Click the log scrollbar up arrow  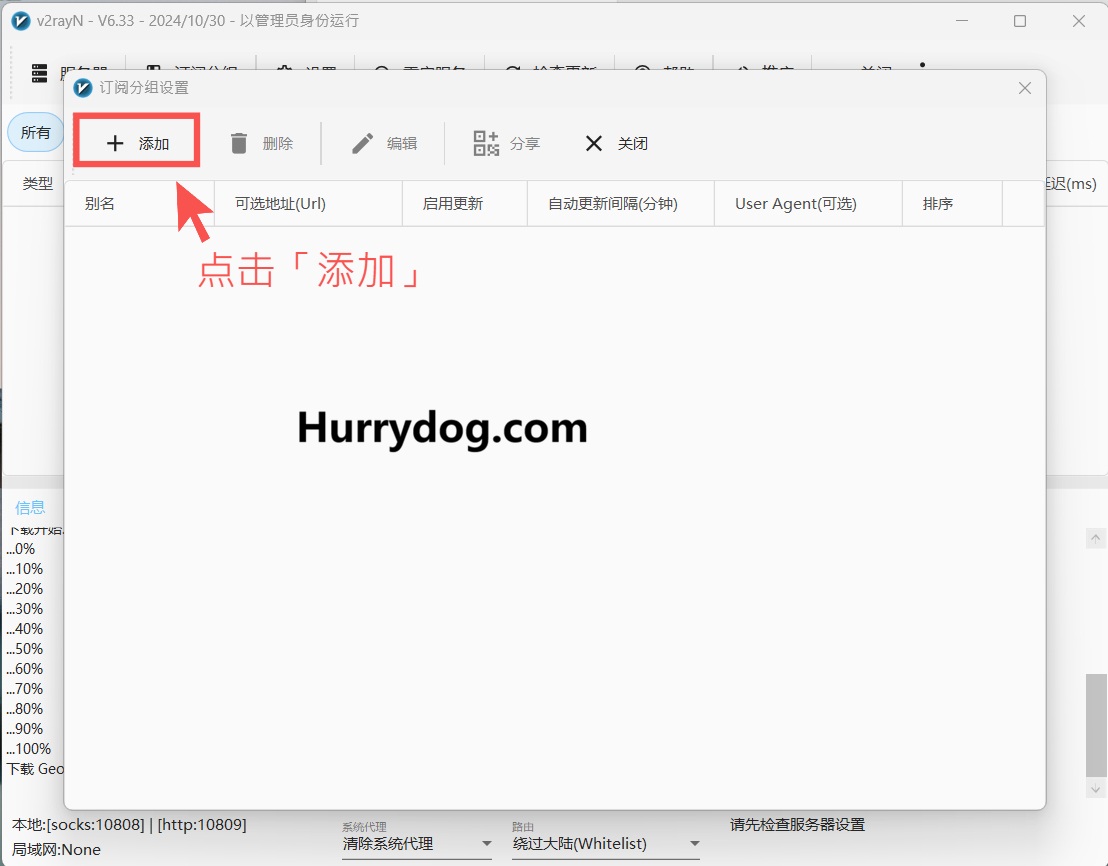(x=1095, y=538)
